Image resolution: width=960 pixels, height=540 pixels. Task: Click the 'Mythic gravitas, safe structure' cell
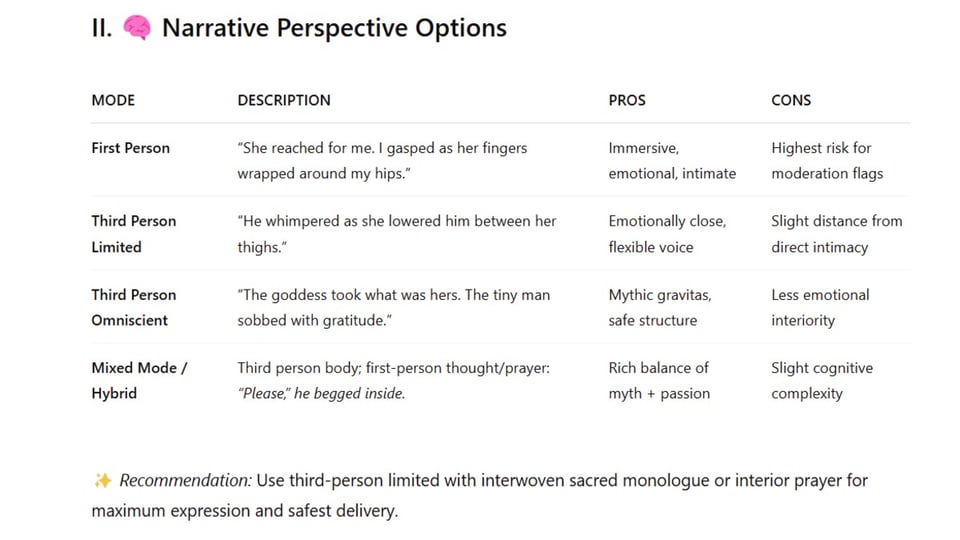tap(660, 307)
